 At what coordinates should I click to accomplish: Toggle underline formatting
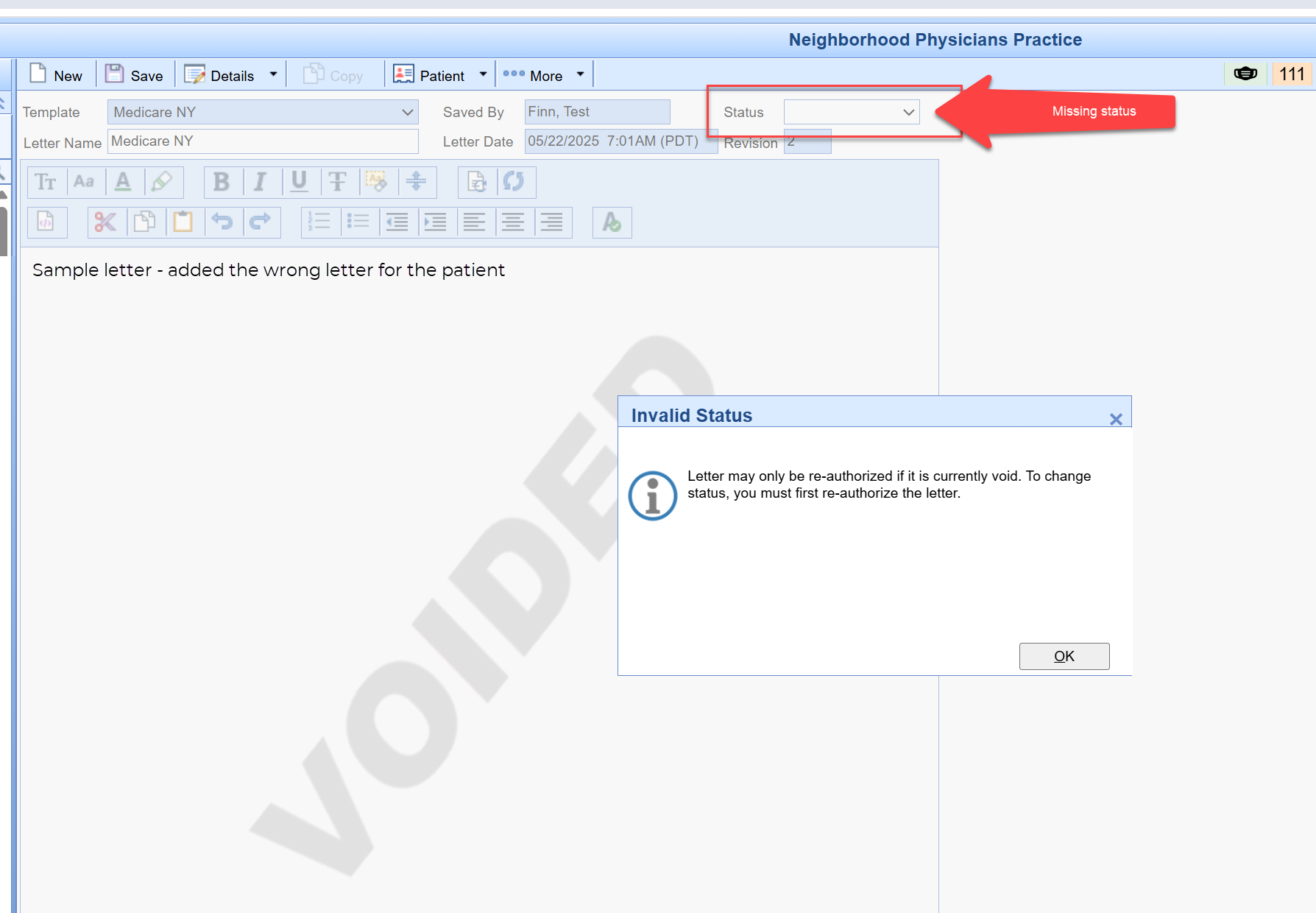(299, 182)
